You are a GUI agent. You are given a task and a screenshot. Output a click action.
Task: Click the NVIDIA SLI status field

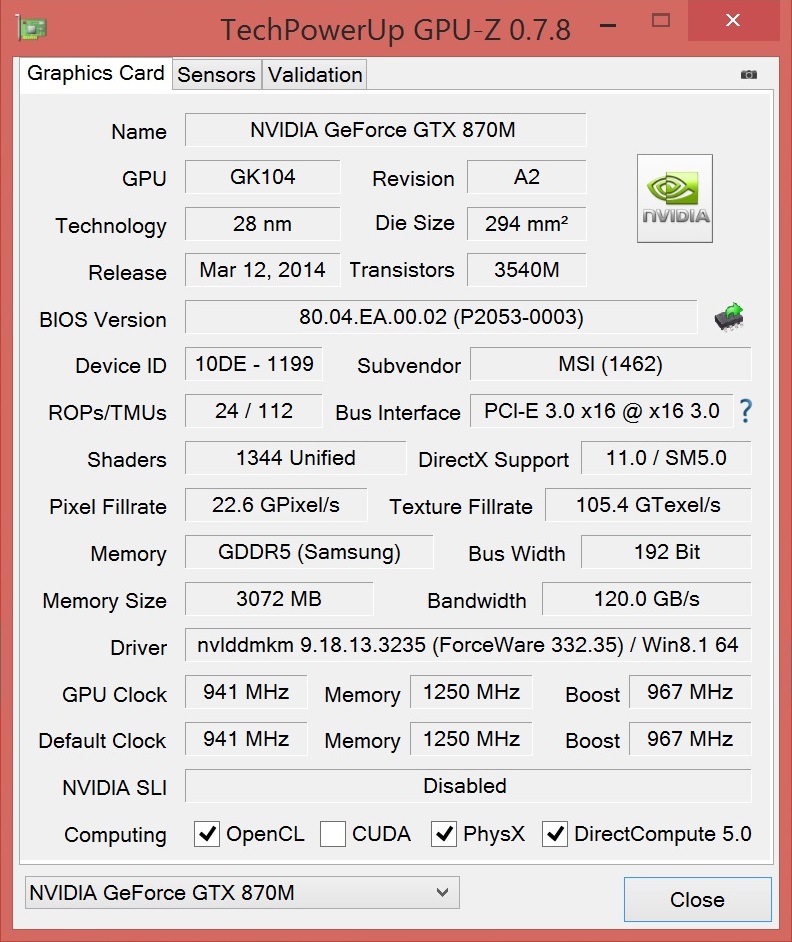tap(467, 786)
